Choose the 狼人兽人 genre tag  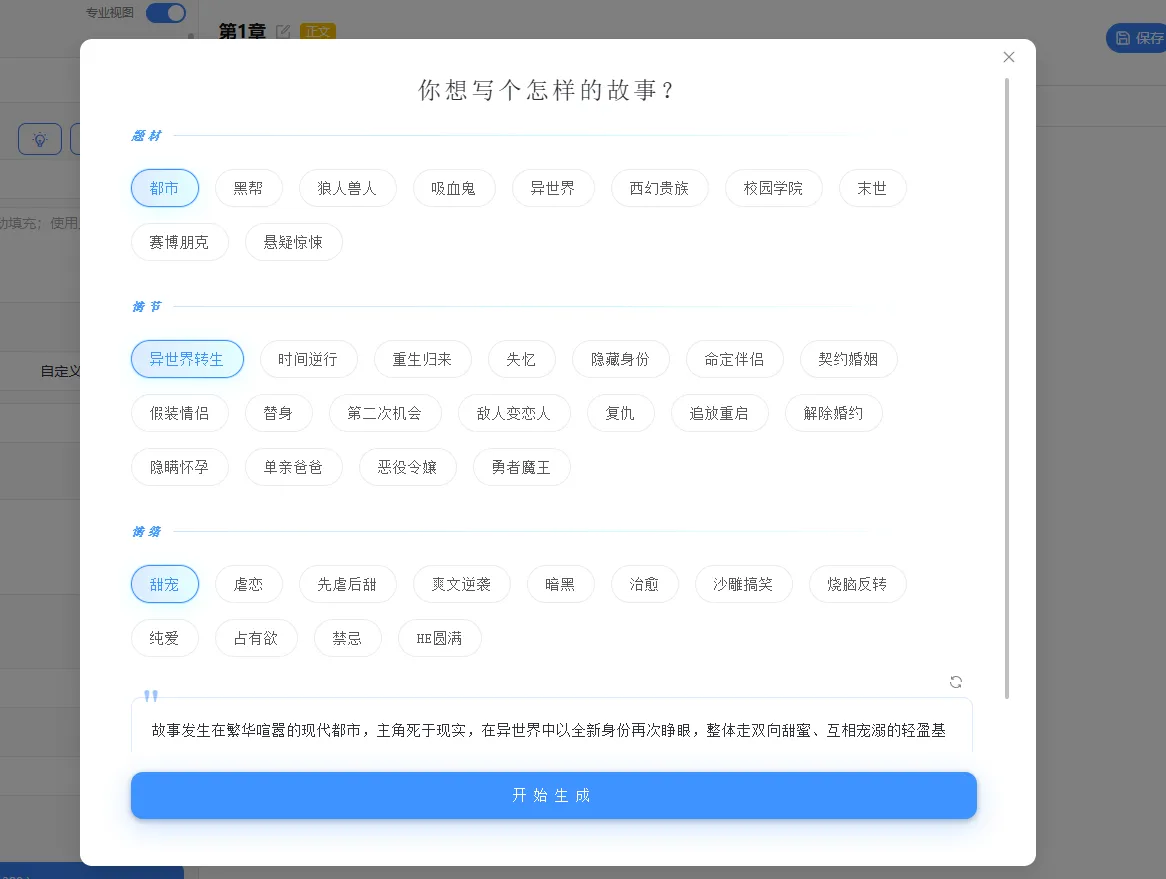(x=347, y=188)
